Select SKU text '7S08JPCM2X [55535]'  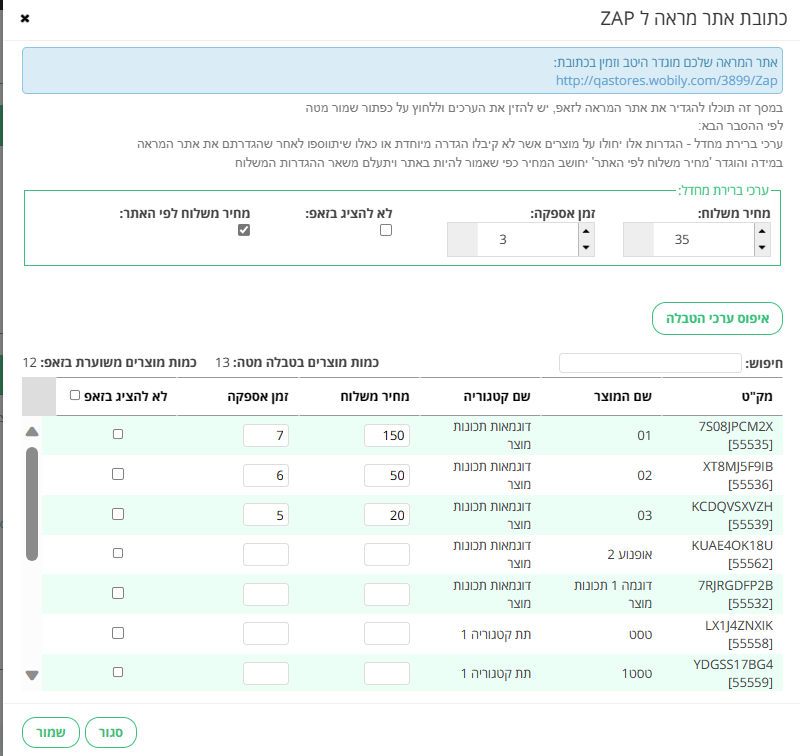[x=736, y=436]
